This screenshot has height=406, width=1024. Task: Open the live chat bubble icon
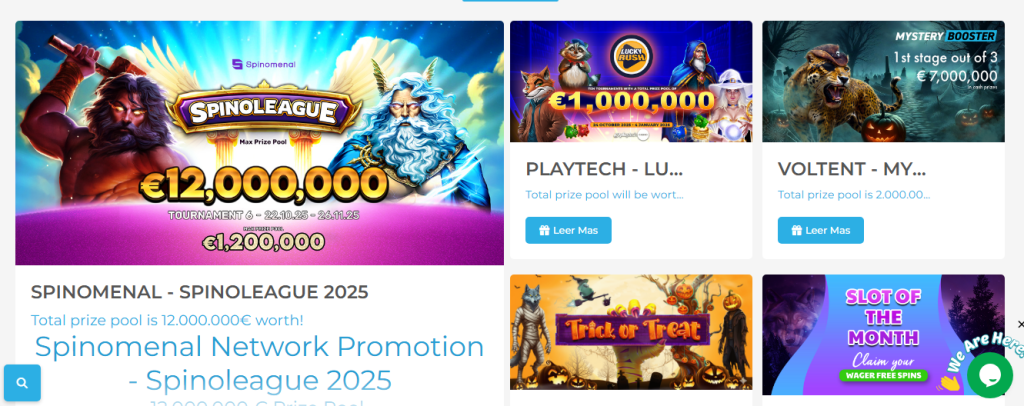pos(990,375)
